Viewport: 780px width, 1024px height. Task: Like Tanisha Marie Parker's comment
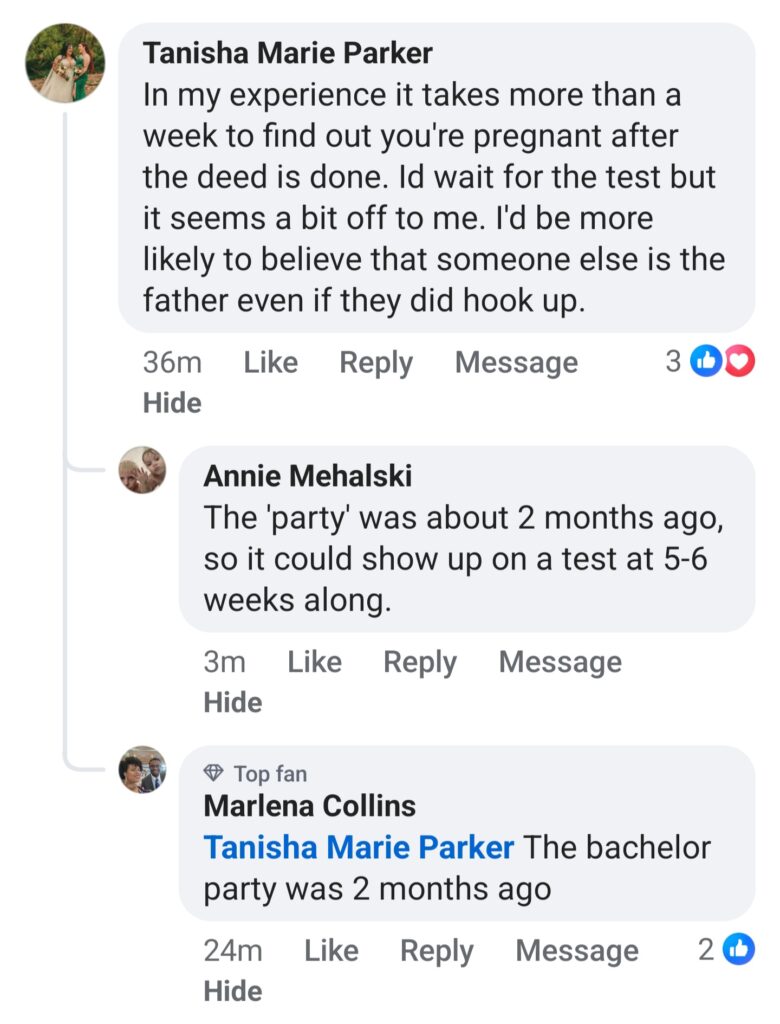pyautogui.click(x=270, y=362)
